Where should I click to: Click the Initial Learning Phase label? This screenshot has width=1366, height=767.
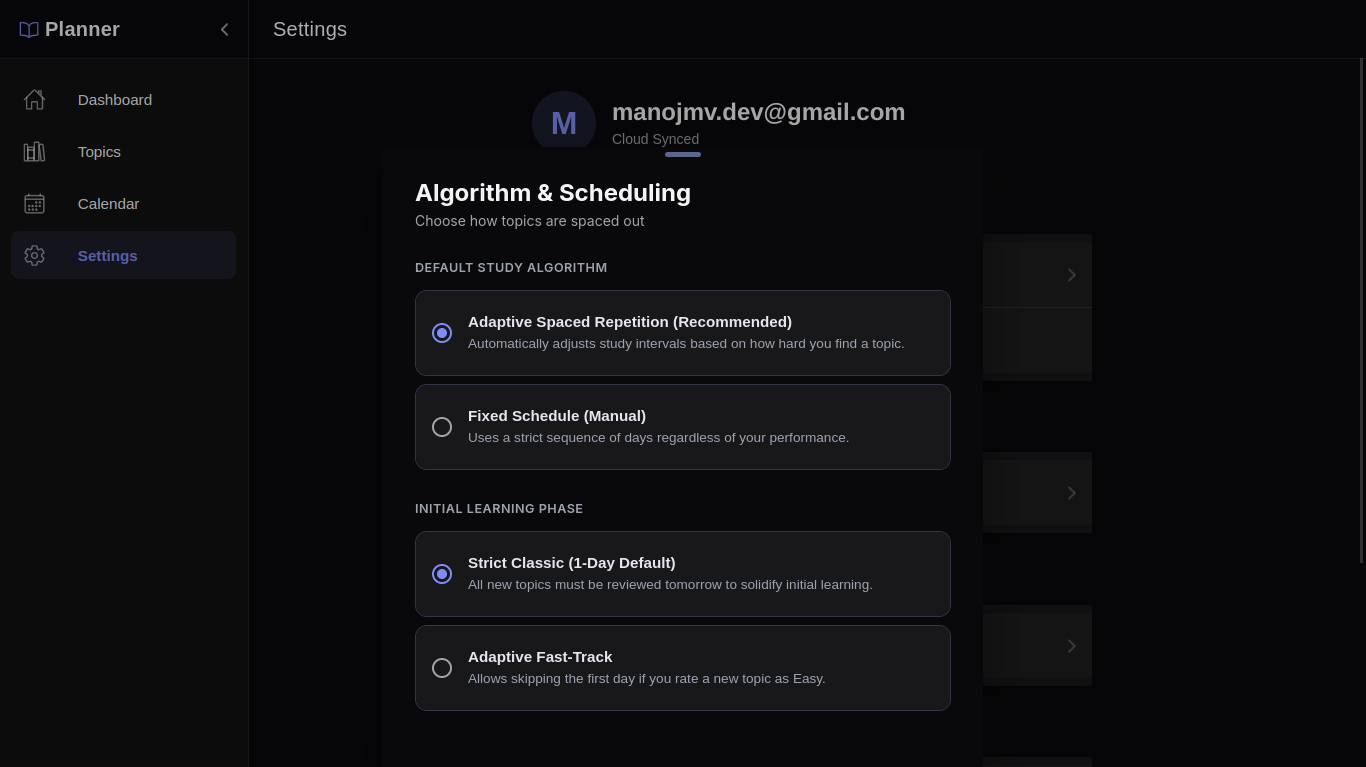[x=499, y=509]
